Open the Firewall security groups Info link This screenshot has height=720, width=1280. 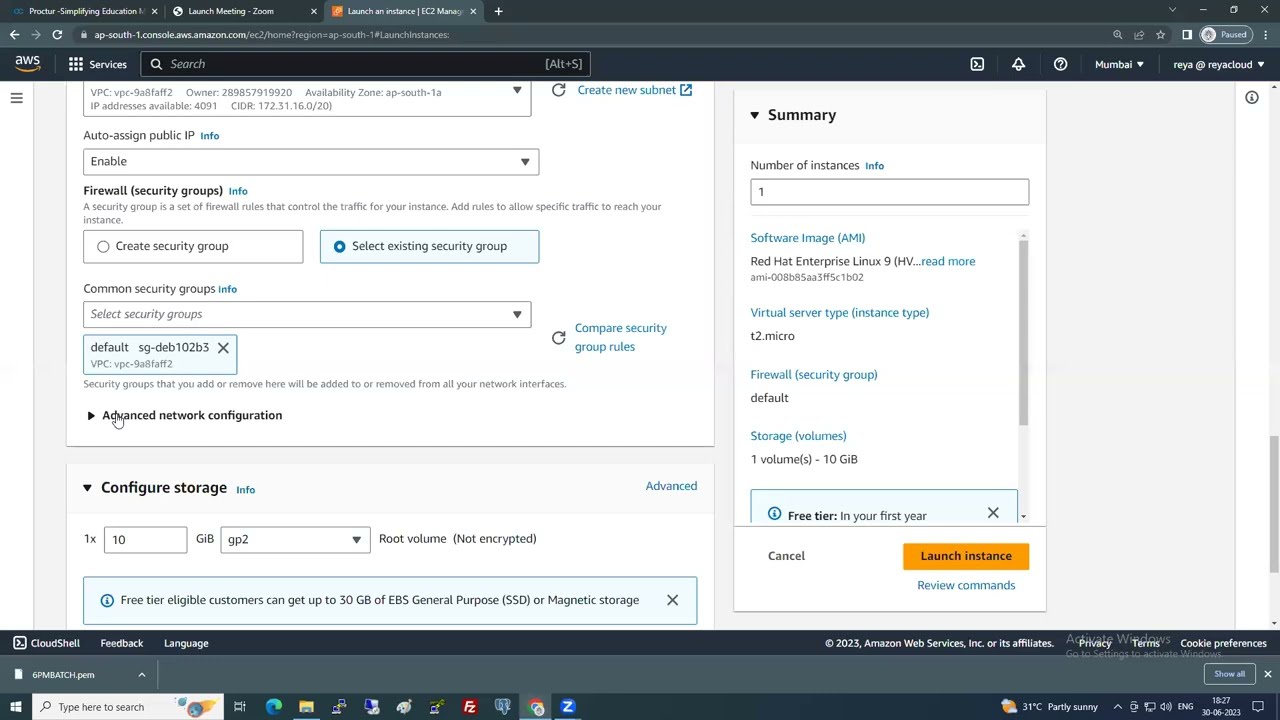(x=238, y=191)
